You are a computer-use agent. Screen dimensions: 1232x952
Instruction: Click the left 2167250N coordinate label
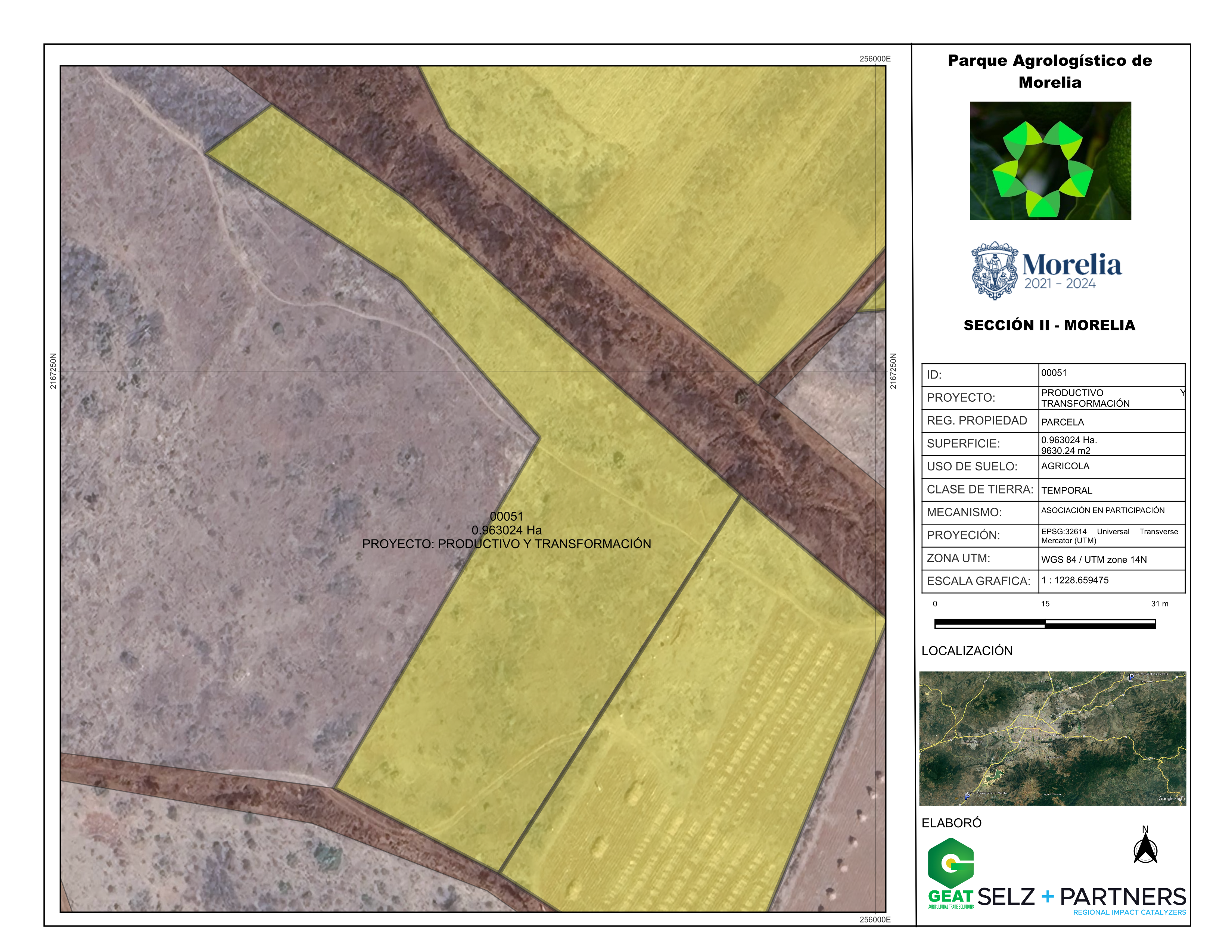(x=53, y=371)
